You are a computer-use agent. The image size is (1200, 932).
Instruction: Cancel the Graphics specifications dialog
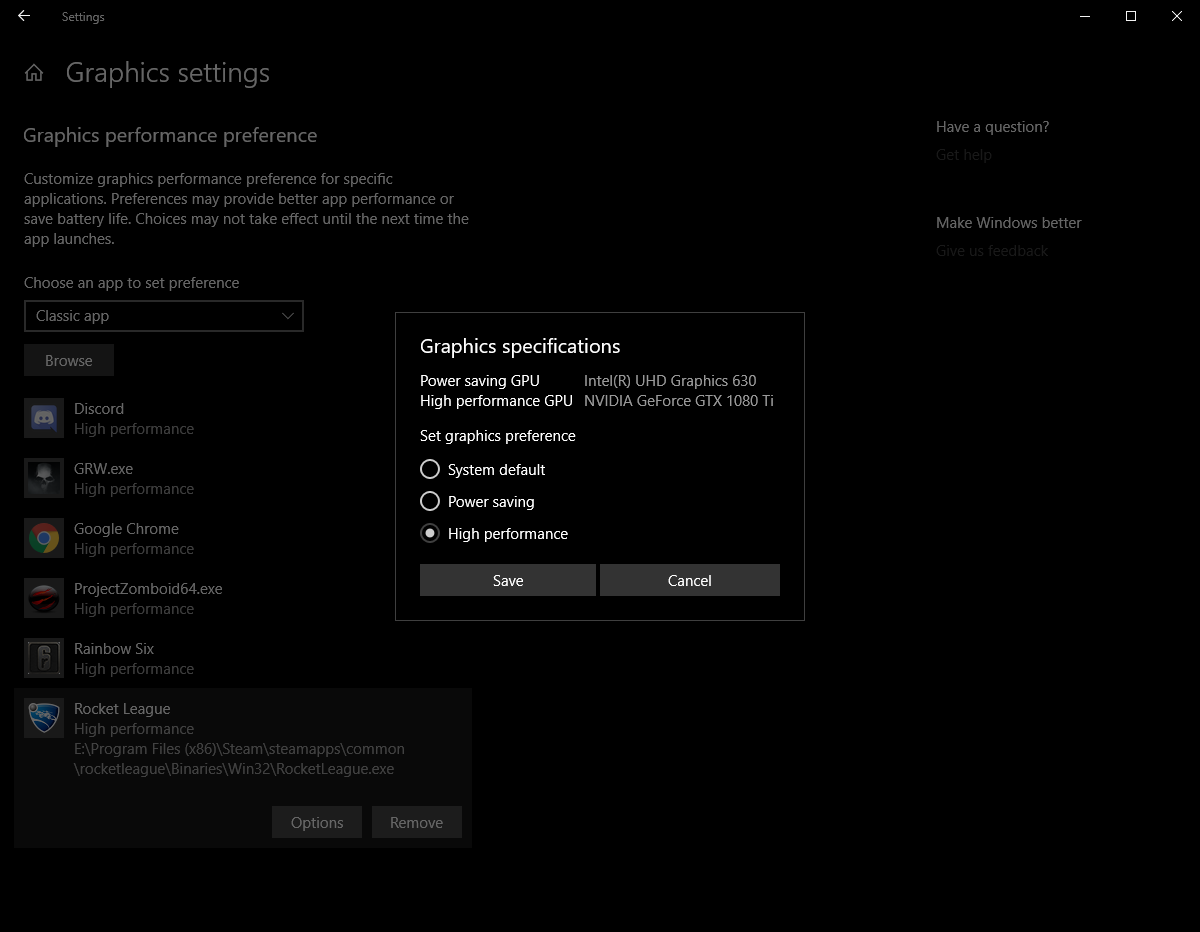[689, 580]
